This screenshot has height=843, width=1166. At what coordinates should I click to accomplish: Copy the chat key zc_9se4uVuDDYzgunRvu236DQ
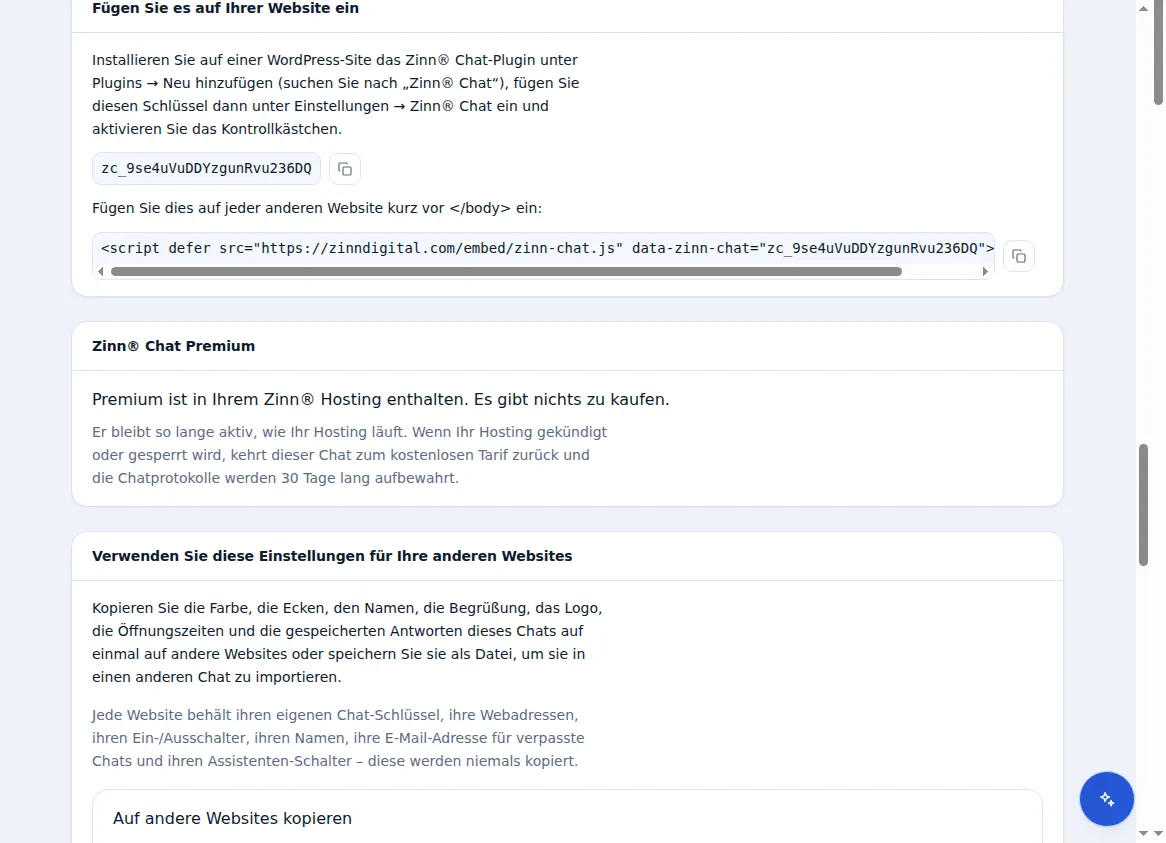pos(345,169)
